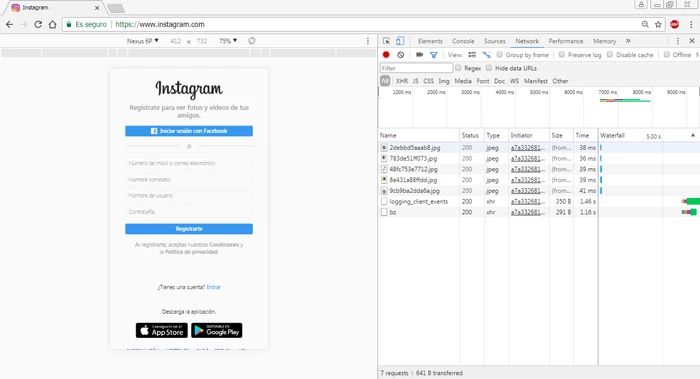Enable Group by frame checkbox
This screenshot has height=379, width=700.
(500, 54)
